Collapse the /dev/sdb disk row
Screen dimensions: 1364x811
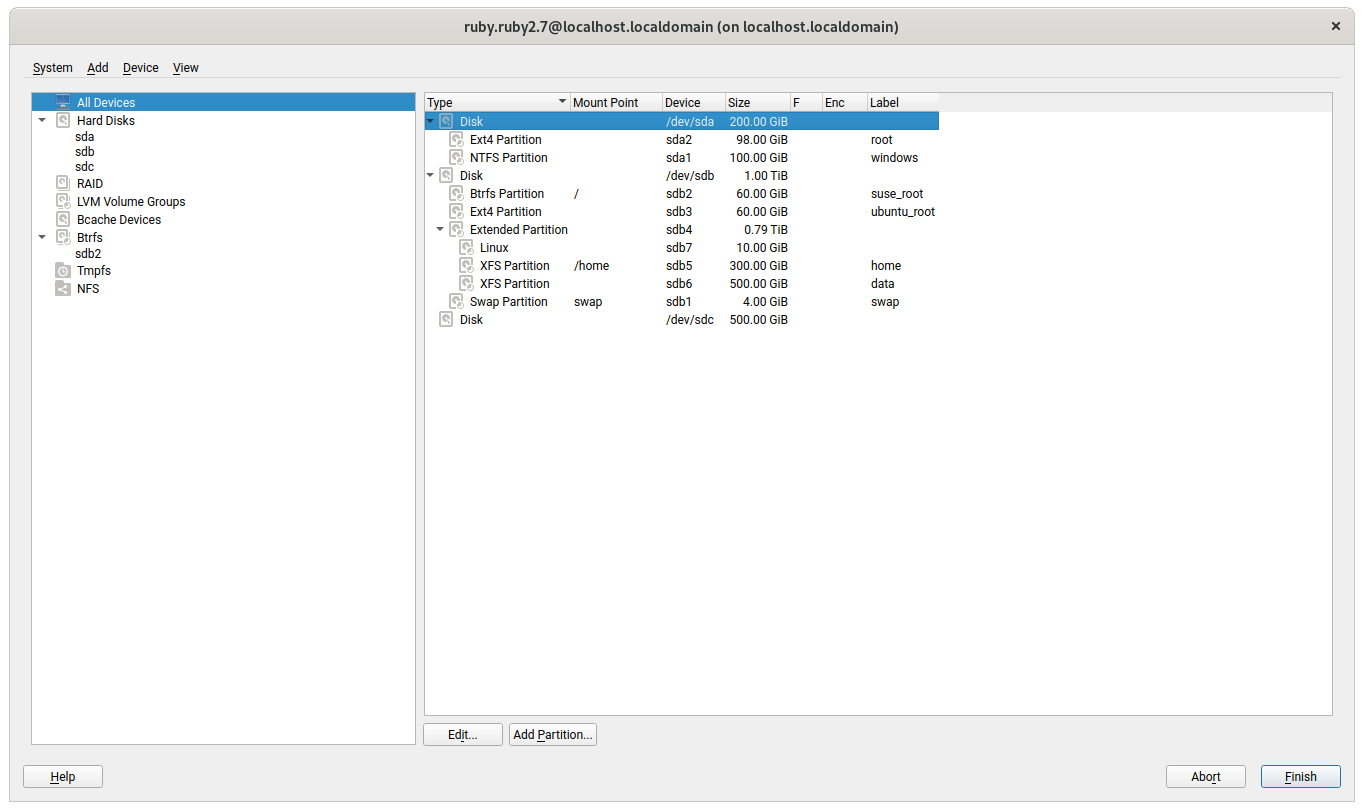tap(430, 175)
